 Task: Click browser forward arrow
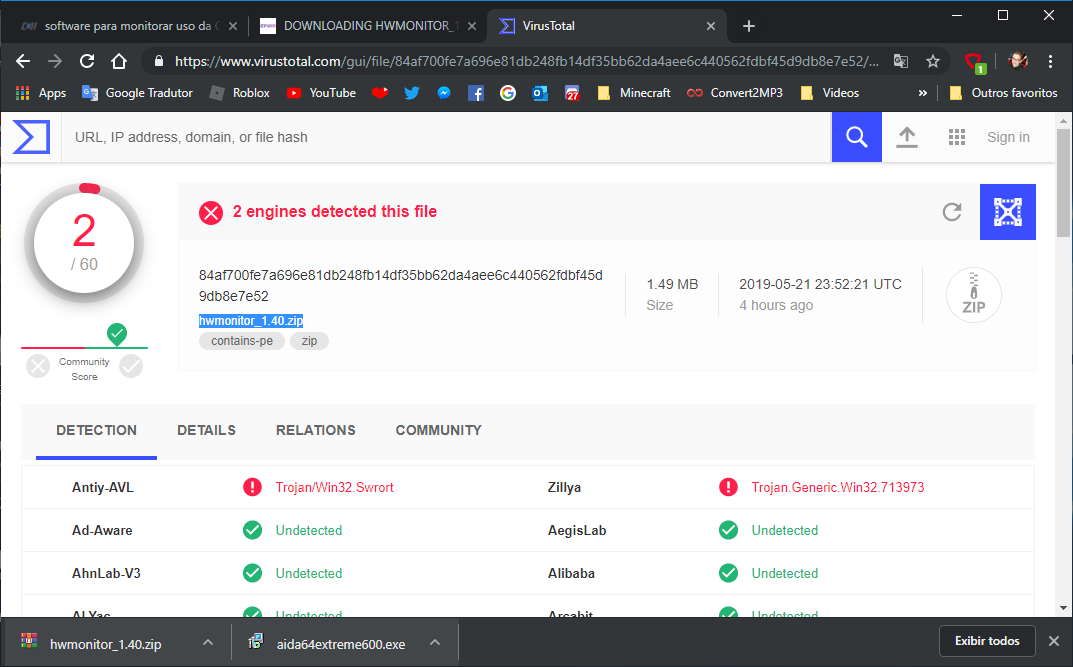pos(55,61)
